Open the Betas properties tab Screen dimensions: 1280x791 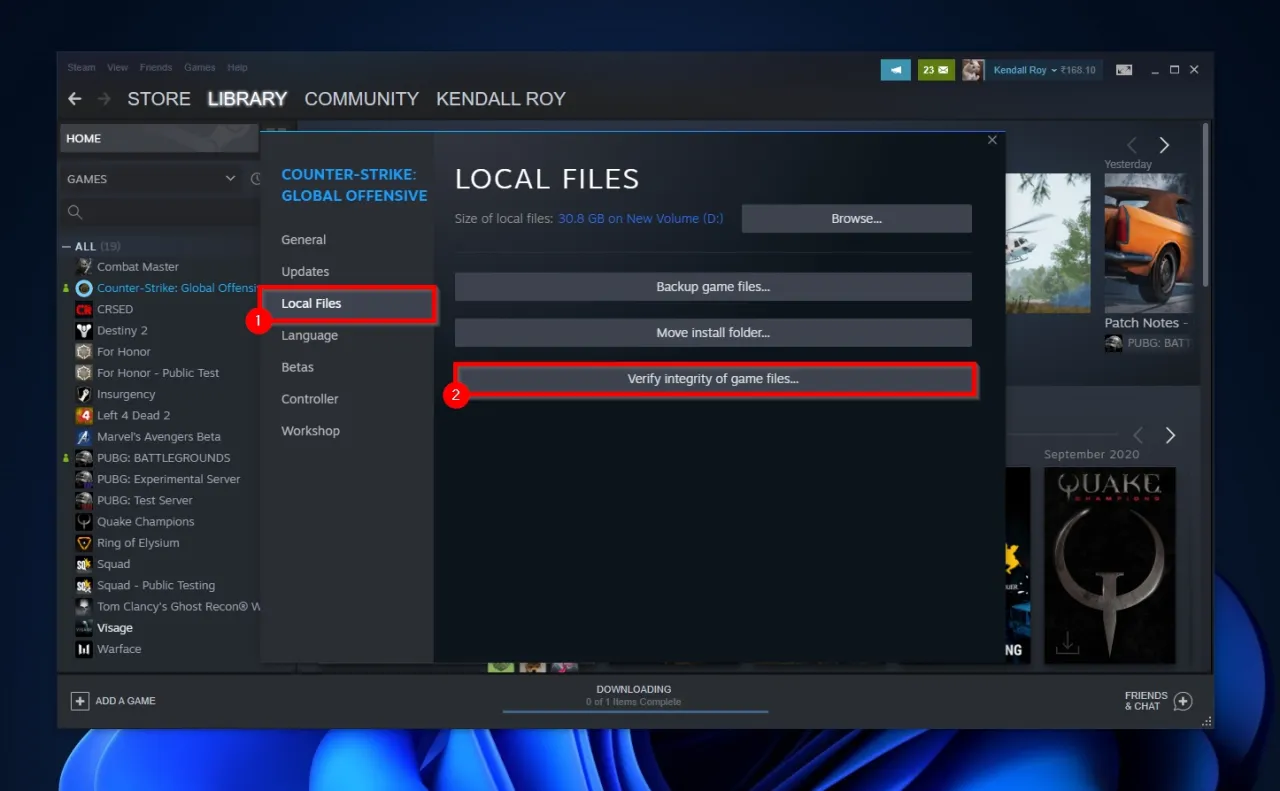tap(297, 367)
